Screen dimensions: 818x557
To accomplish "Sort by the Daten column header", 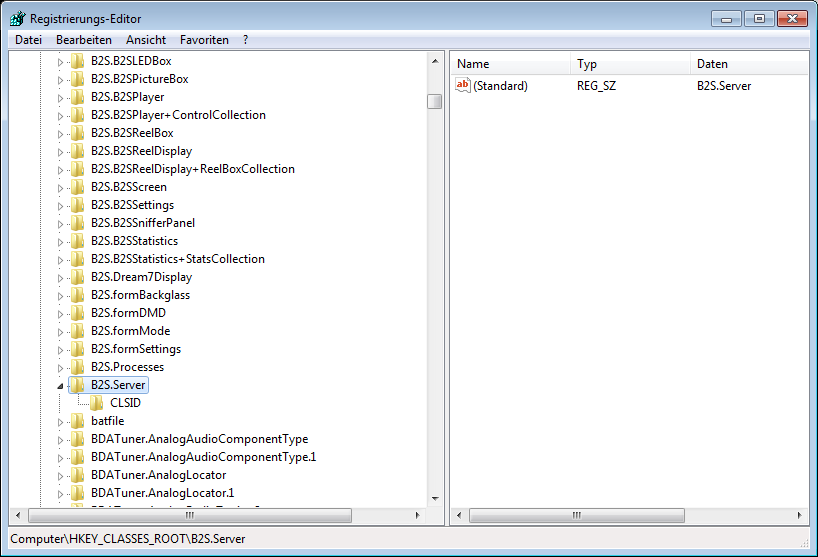I will tap(749, 64).
